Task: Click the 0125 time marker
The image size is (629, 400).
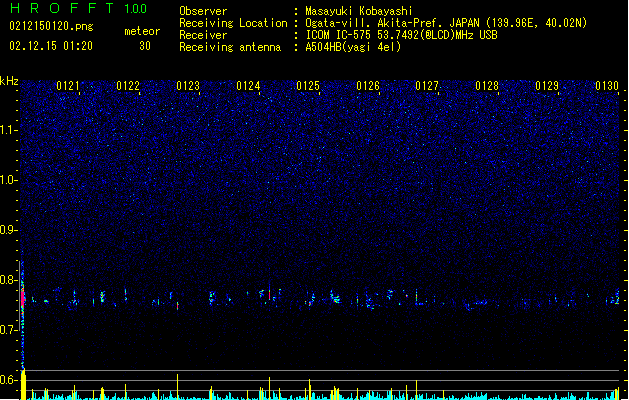Action: pos(308,86)
